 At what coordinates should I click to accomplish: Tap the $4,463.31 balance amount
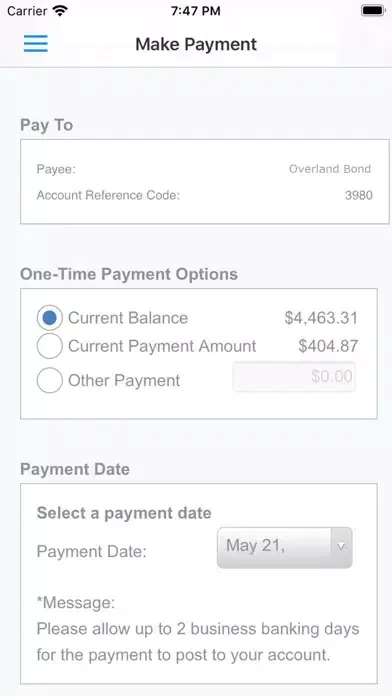[x=321, y=318]
